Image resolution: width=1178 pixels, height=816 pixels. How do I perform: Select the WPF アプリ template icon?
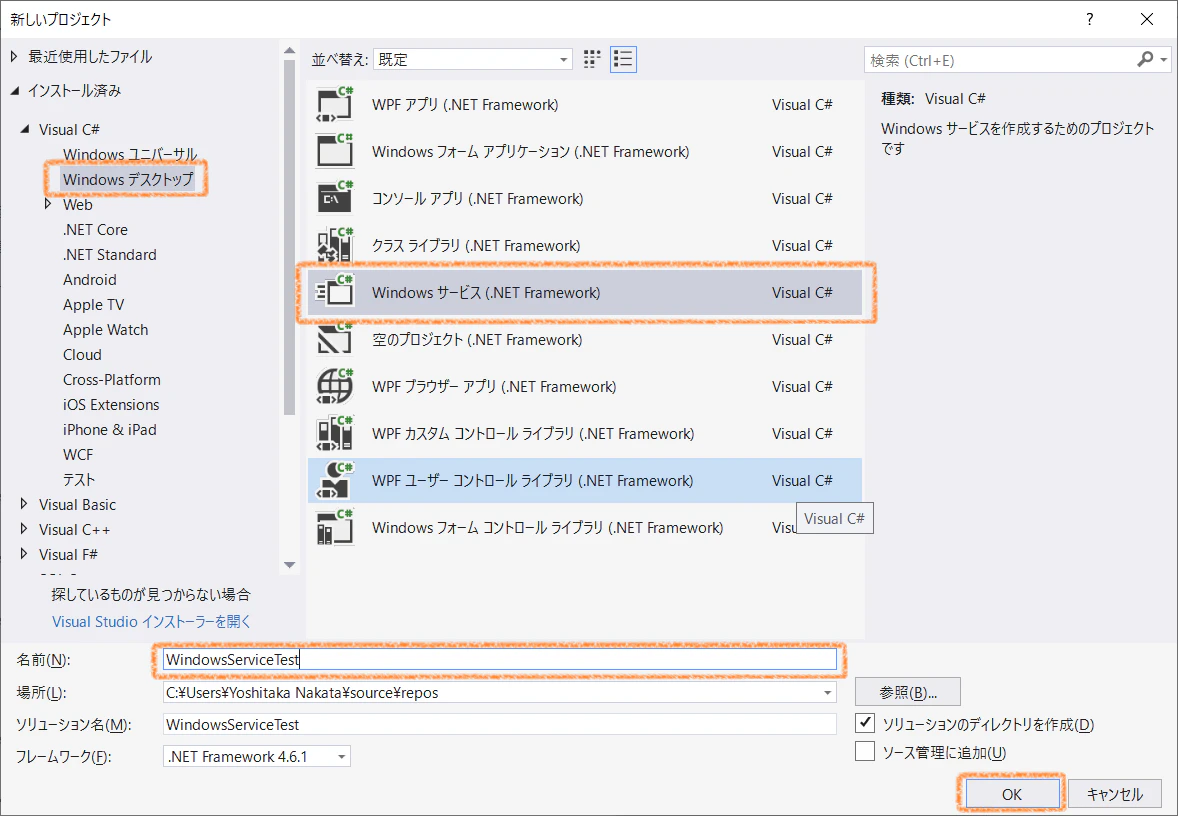(334, 104)
